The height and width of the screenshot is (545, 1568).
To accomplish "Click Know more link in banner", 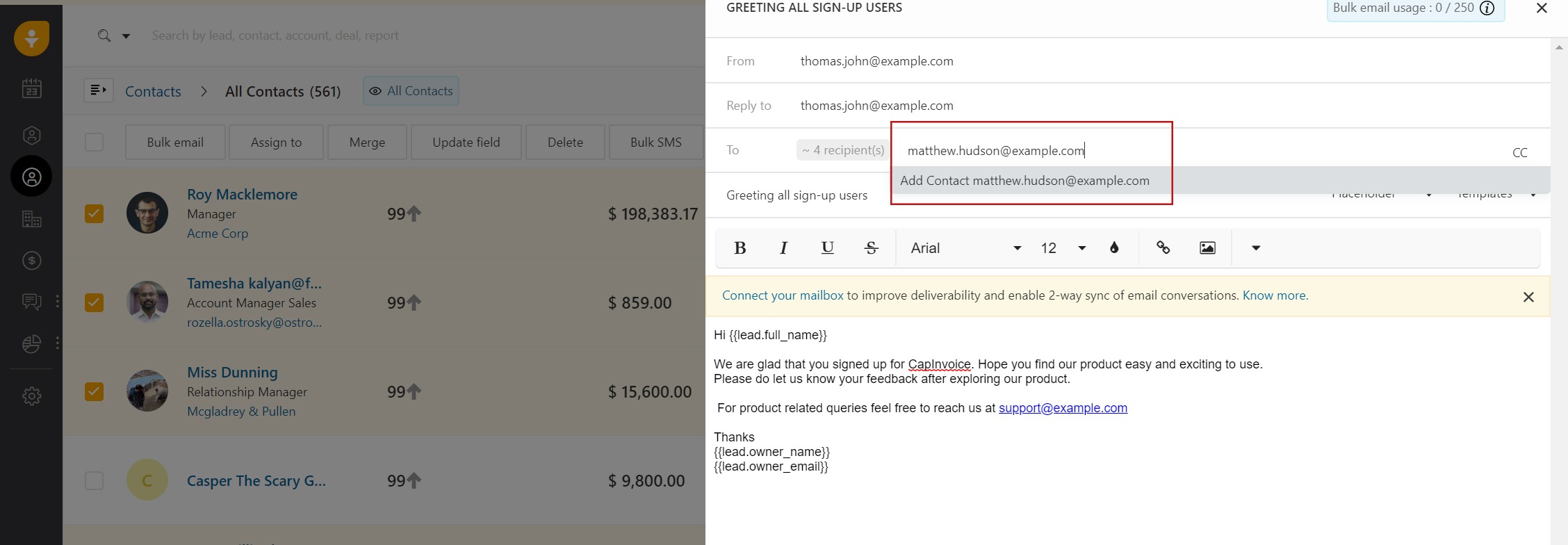I will click(1275, 295).
